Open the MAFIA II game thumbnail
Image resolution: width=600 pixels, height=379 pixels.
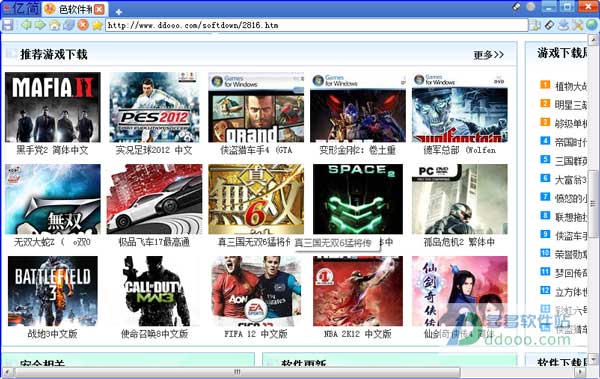click(53, 107)
